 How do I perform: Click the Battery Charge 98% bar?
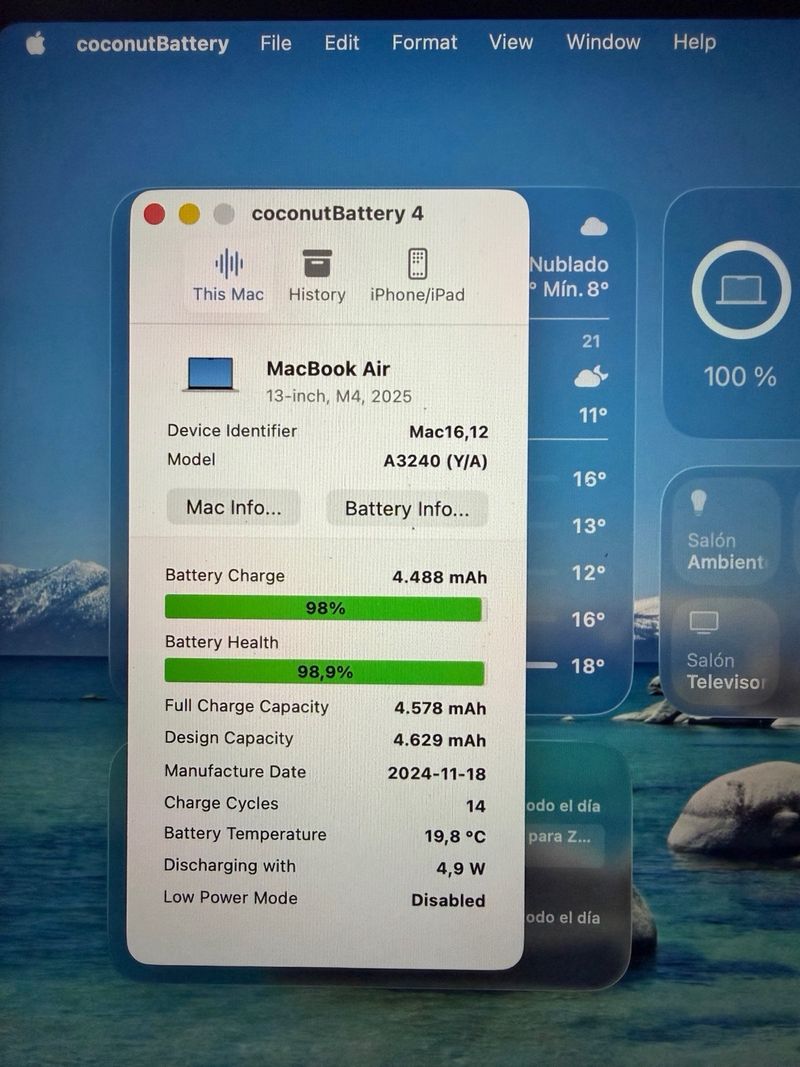324,608
